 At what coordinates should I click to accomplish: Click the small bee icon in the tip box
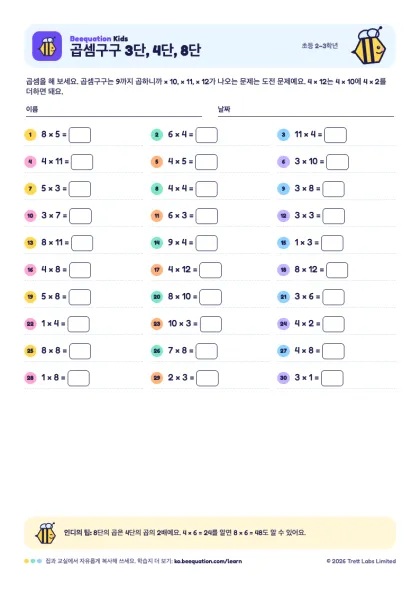pyautogui.click(x=46, y=533)
